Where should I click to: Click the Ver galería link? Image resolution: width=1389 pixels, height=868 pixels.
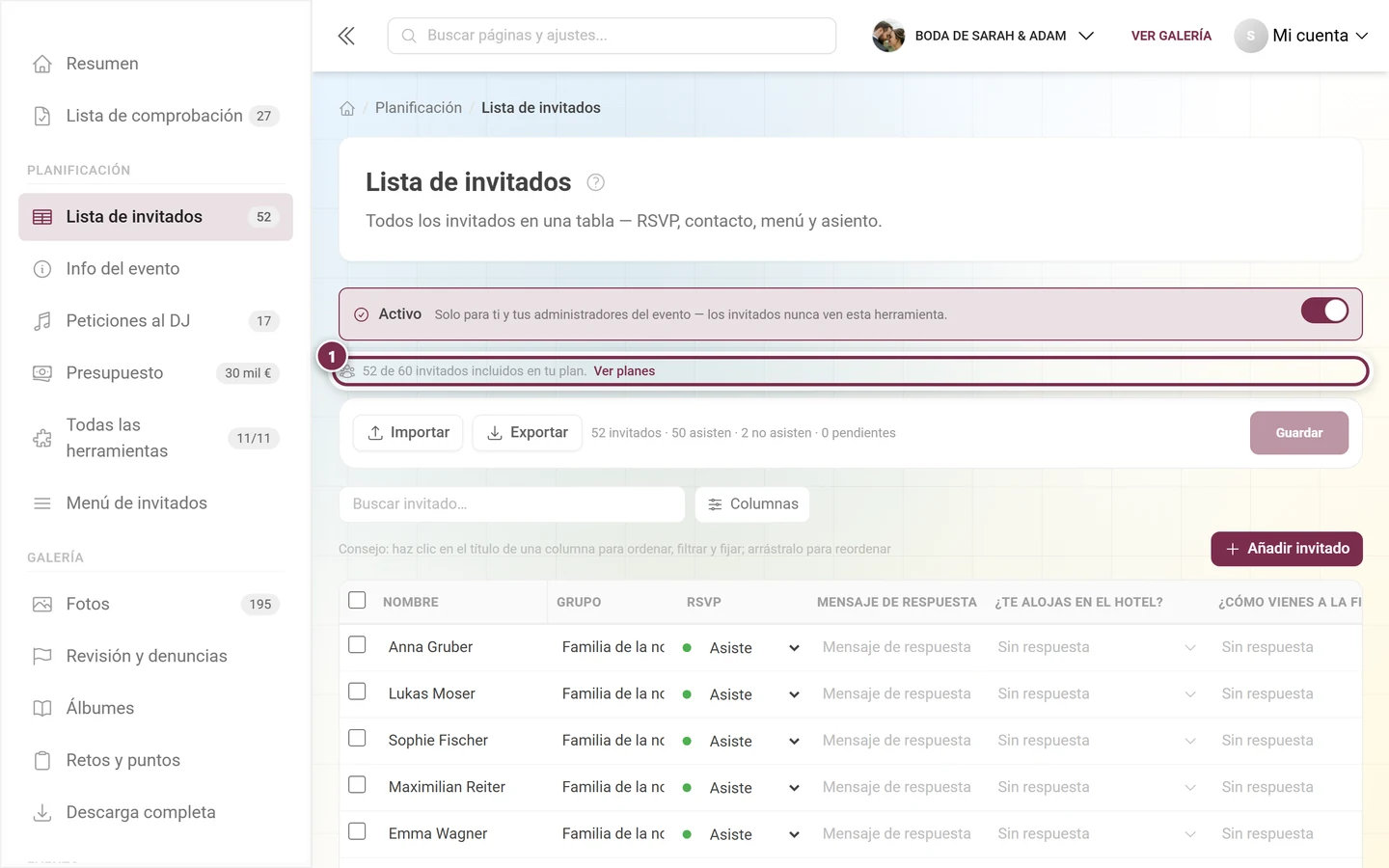(1171, 36)
